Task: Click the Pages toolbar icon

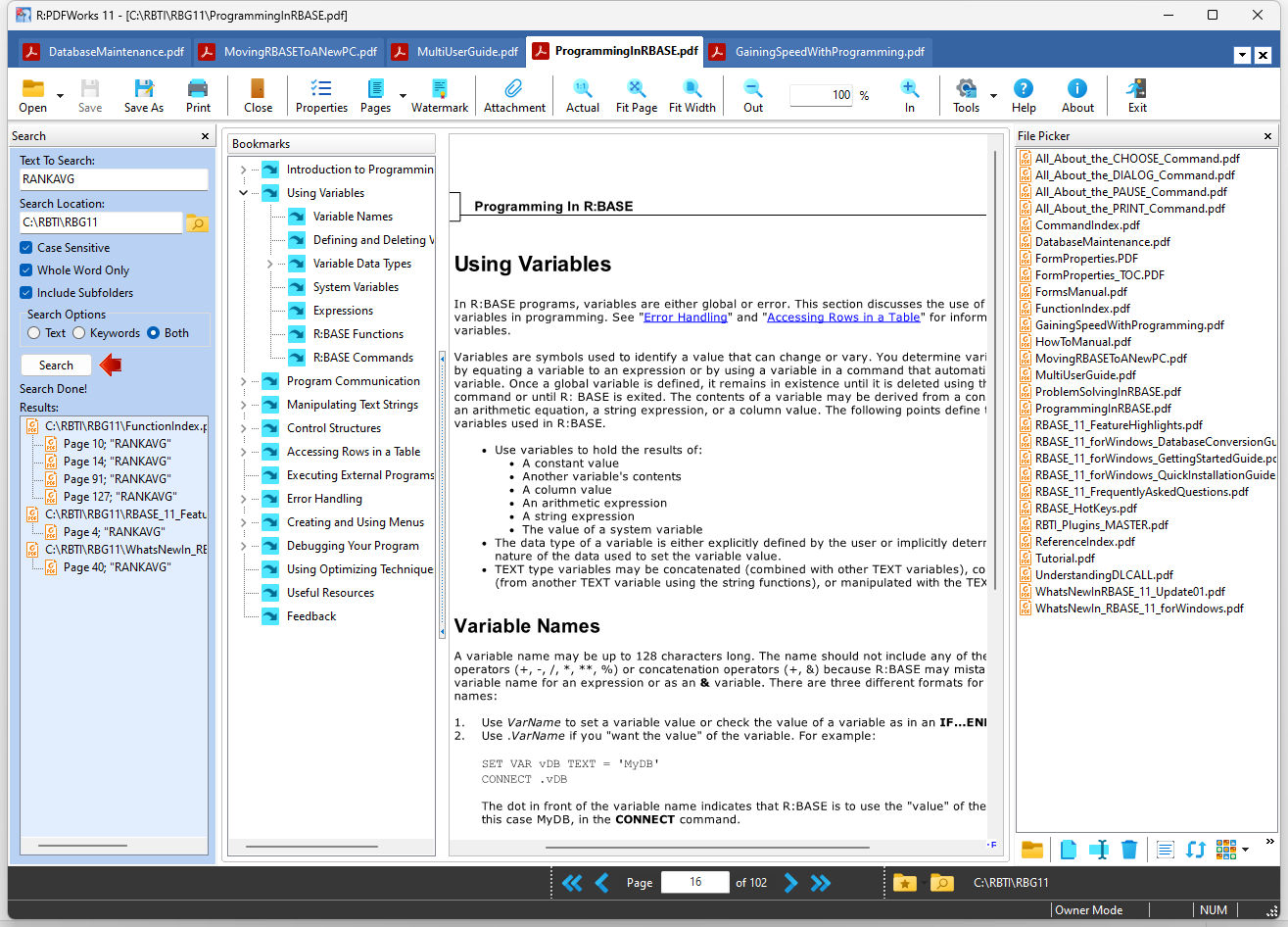Action: [374, 89]
